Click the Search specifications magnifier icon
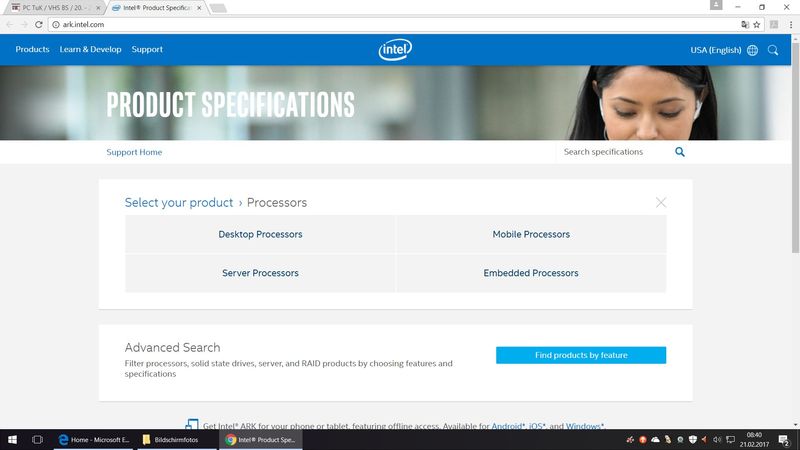This screenshot has height=450, width=800. pos(680,152)
